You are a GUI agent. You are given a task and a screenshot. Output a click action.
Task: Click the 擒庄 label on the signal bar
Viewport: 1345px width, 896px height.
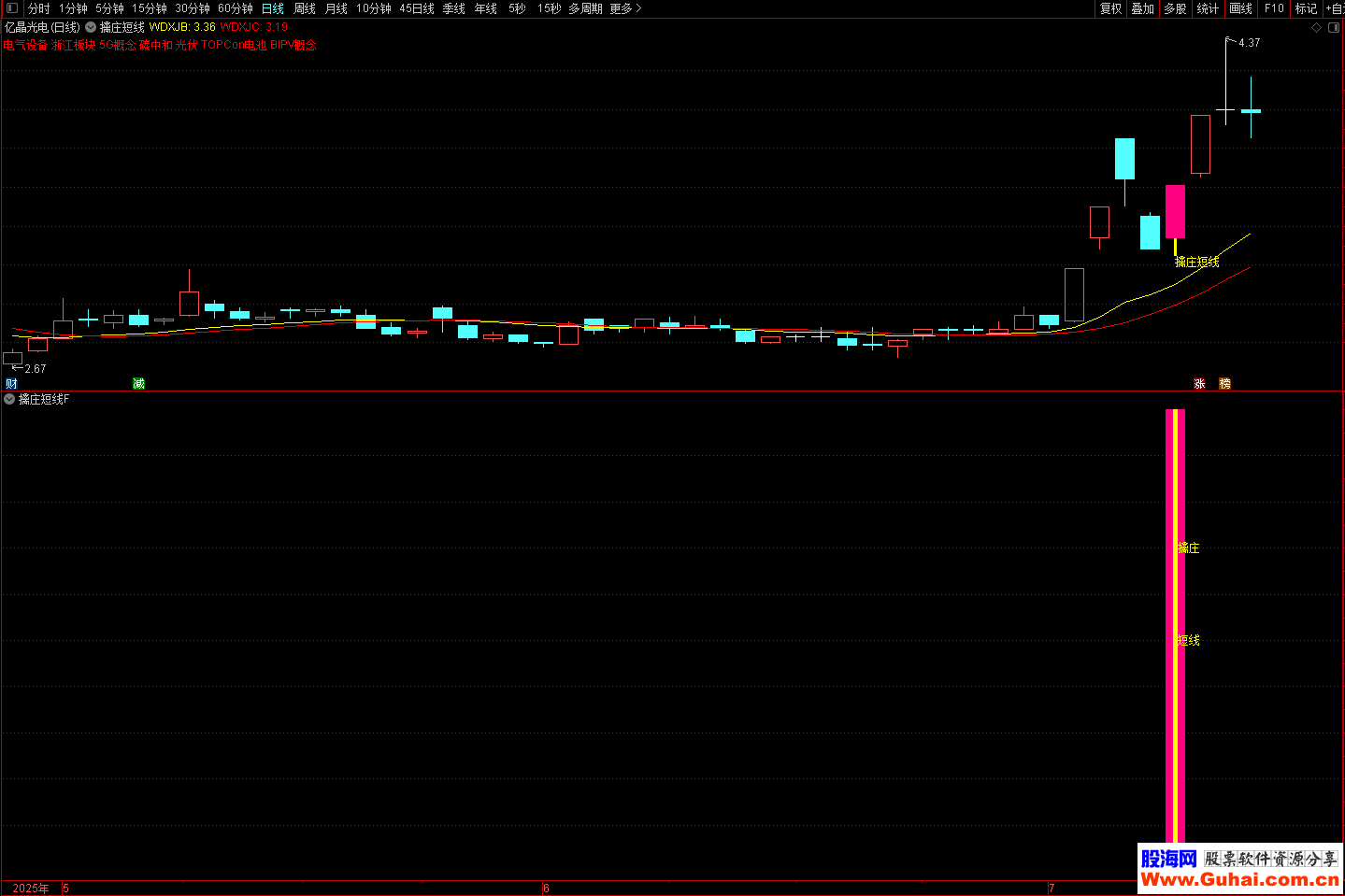tap(1189, 548)
